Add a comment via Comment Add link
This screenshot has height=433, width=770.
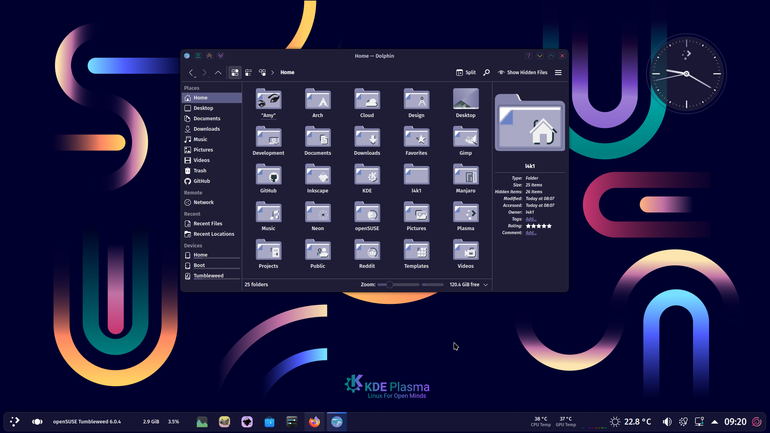(530, 233)
